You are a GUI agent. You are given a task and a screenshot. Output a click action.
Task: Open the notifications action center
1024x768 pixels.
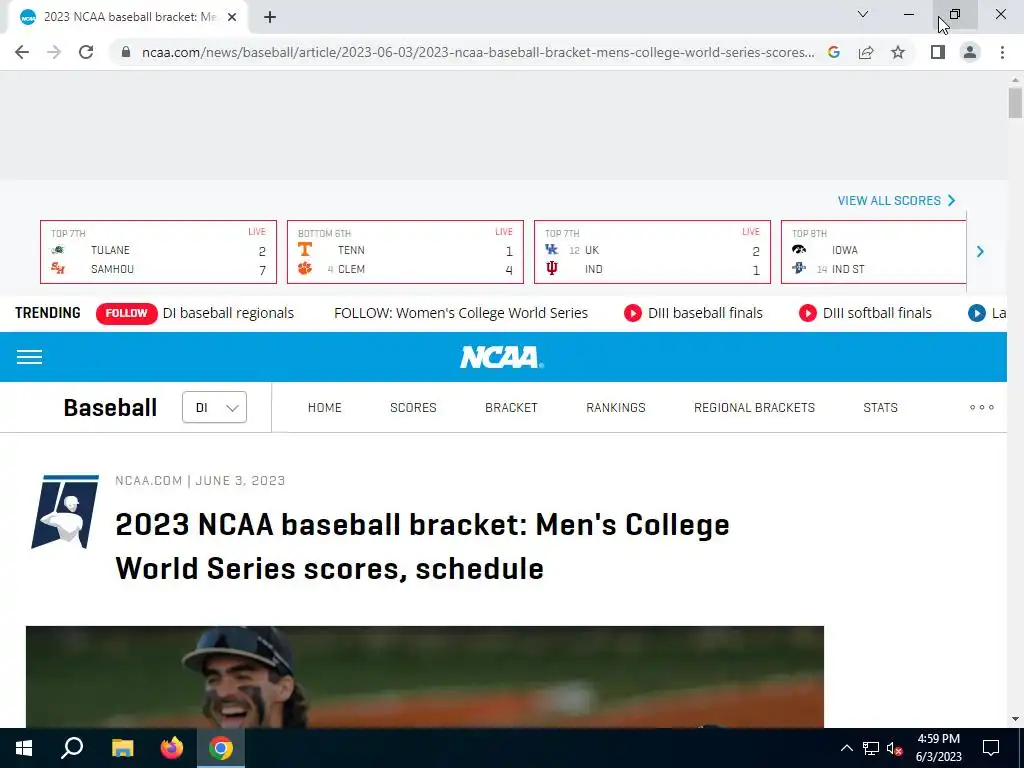pyautogui.click(x=991, y=748)
